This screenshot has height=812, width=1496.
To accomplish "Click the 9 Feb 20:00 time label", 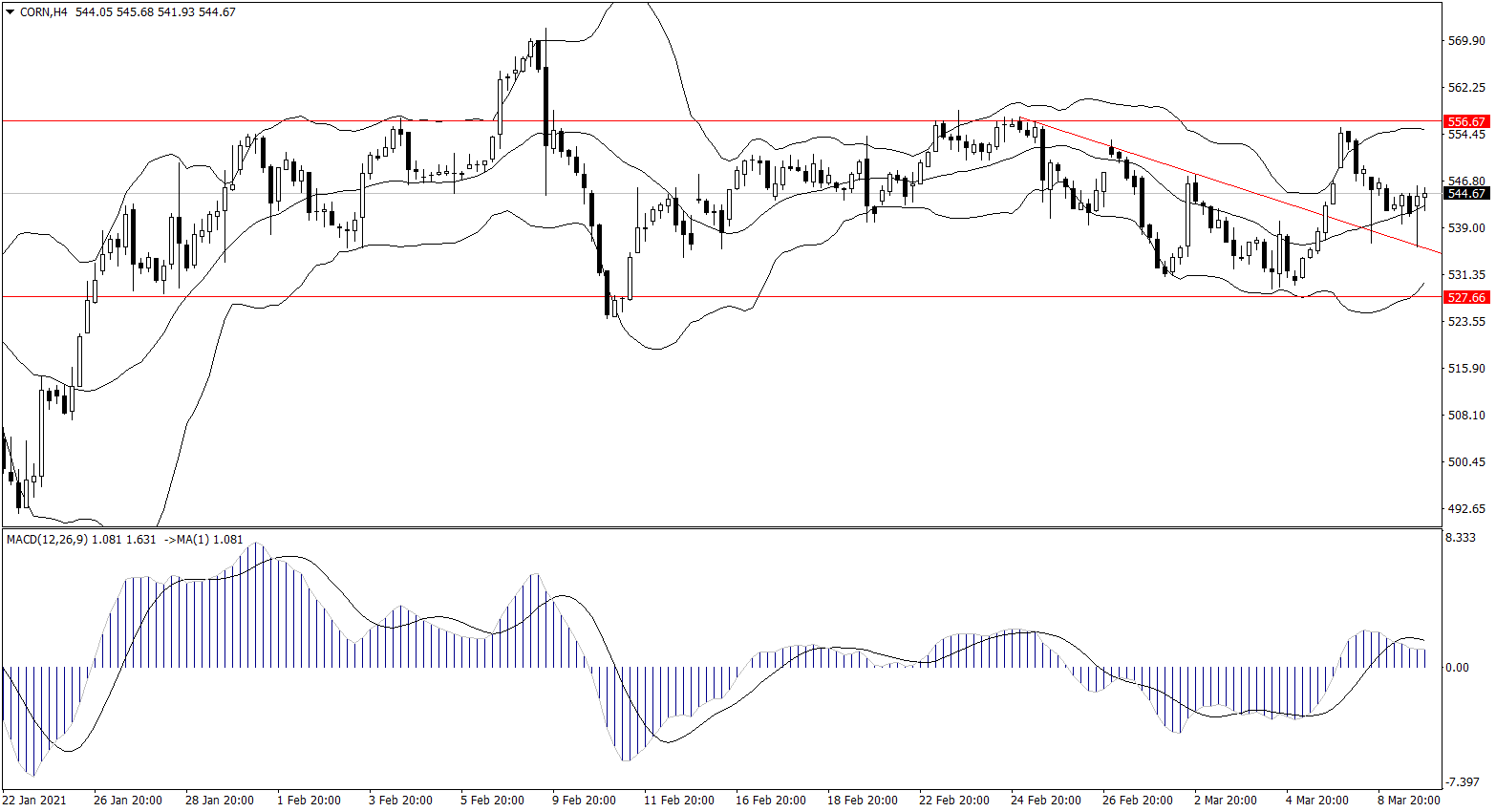I will (x=584, y=800).
